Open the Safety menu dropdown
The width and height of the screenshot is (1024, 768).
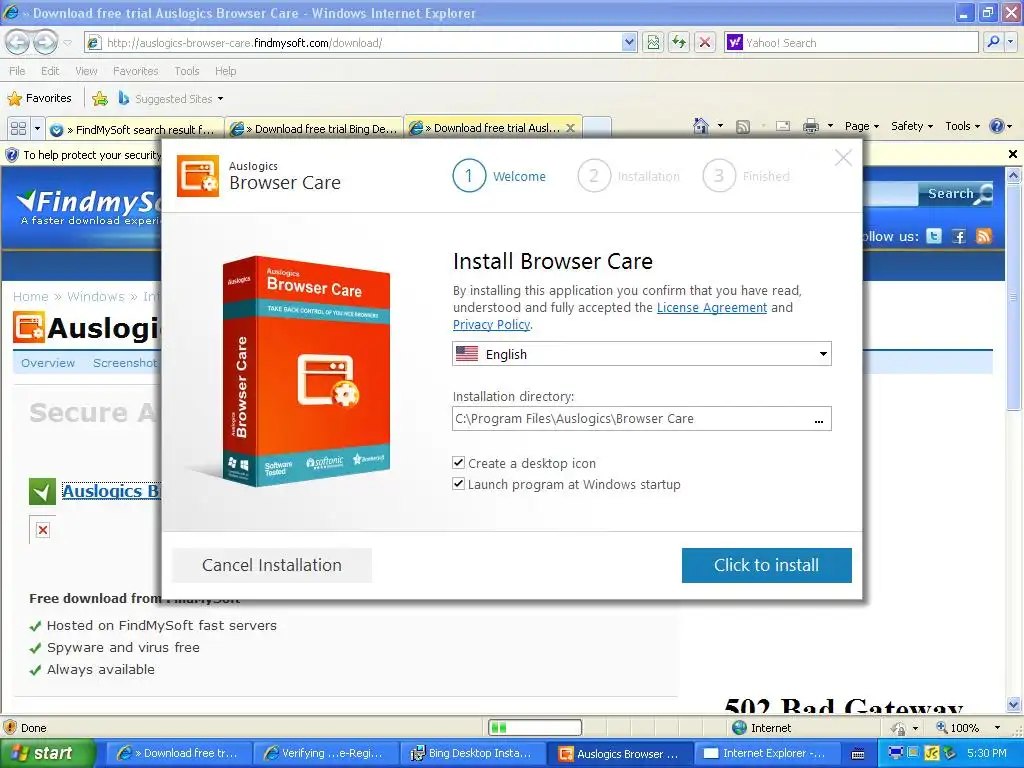[912, 126]
